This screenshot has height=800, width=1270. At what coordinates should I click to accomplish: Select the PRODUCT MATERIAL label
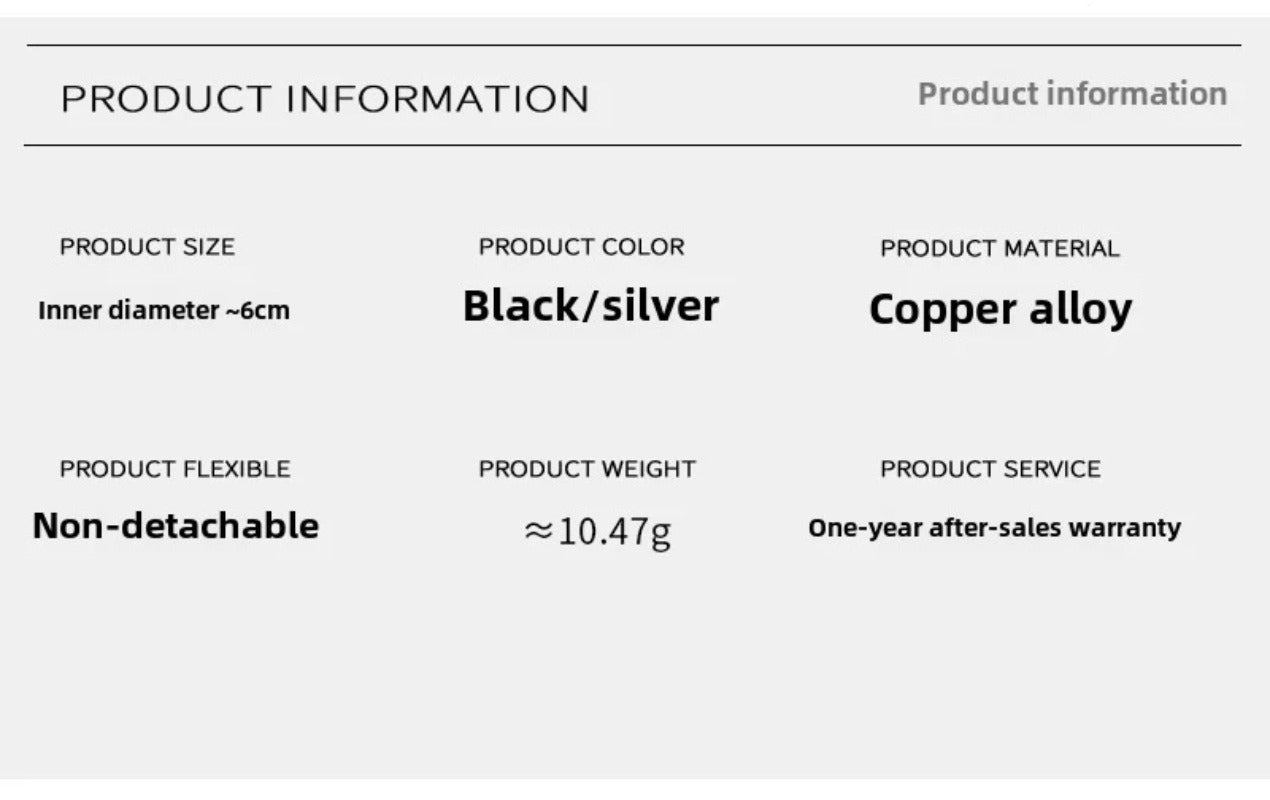999,249
